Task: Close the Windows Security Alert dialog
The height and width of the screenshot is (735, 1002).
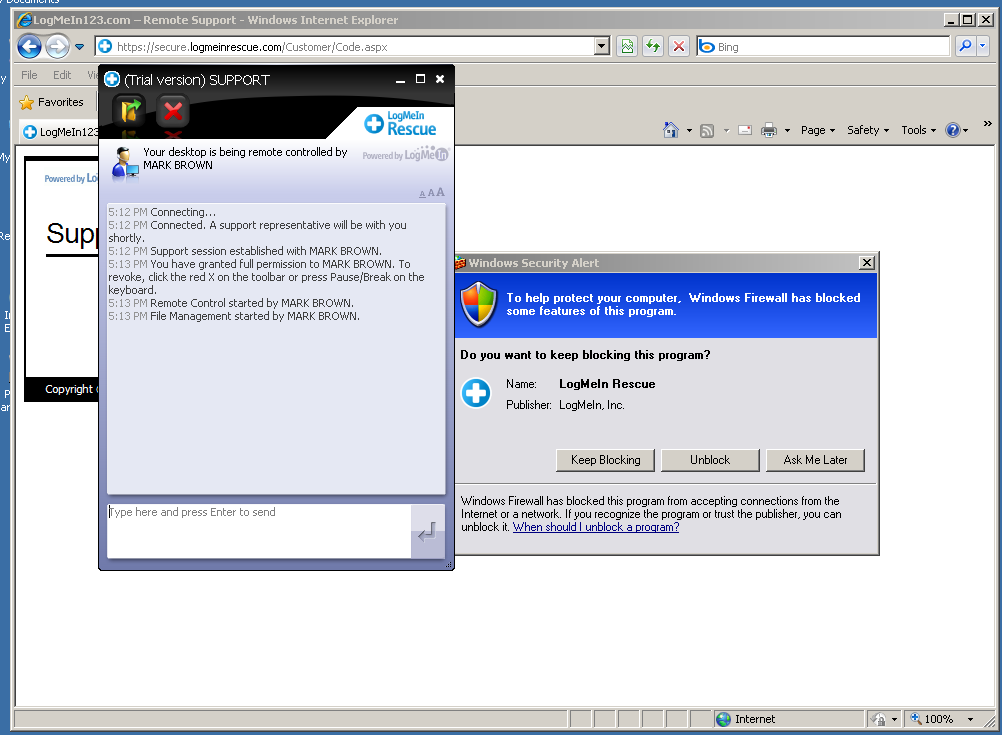Action: [867, 263]
